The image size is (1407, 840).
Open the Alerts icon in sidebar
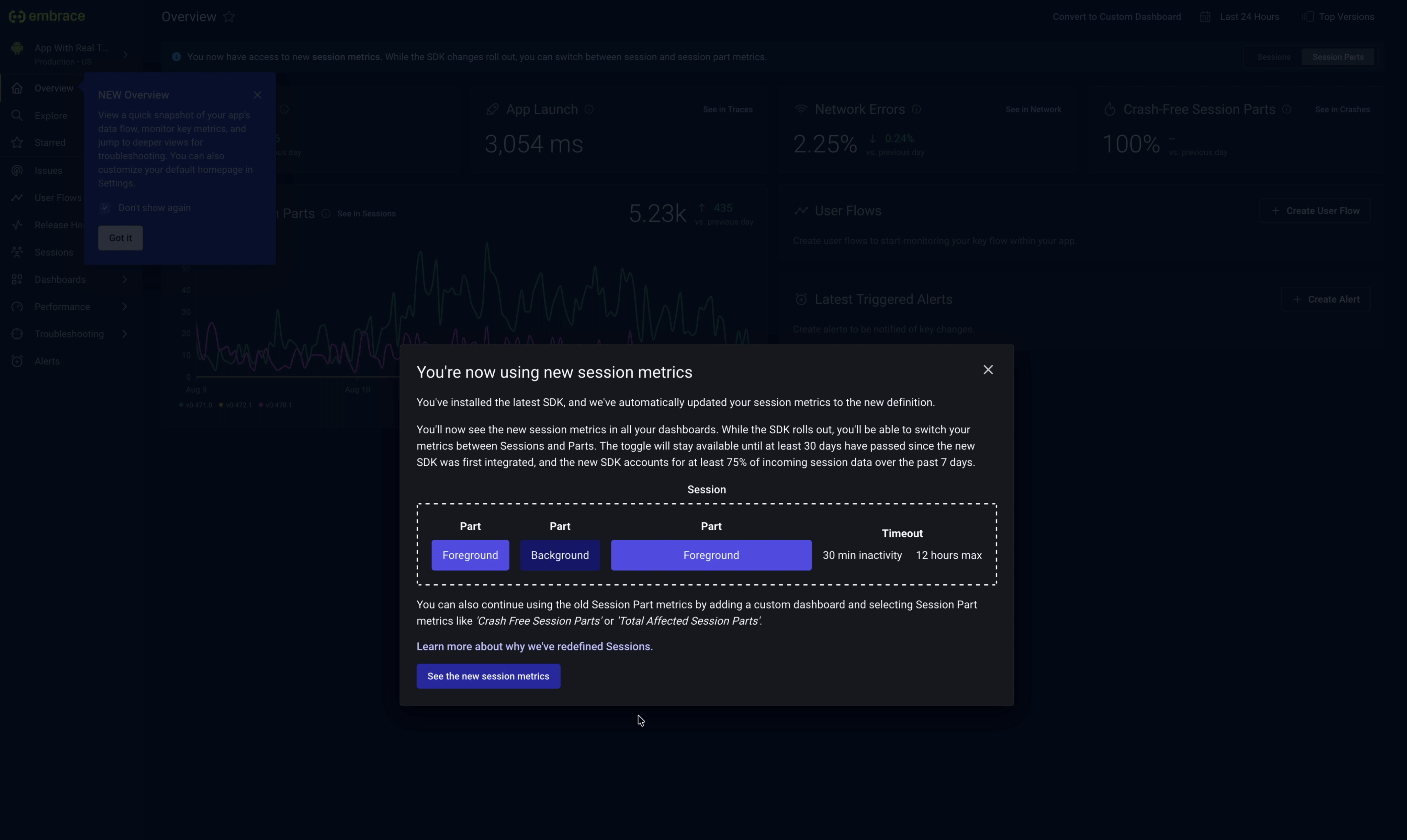(17, 361)
